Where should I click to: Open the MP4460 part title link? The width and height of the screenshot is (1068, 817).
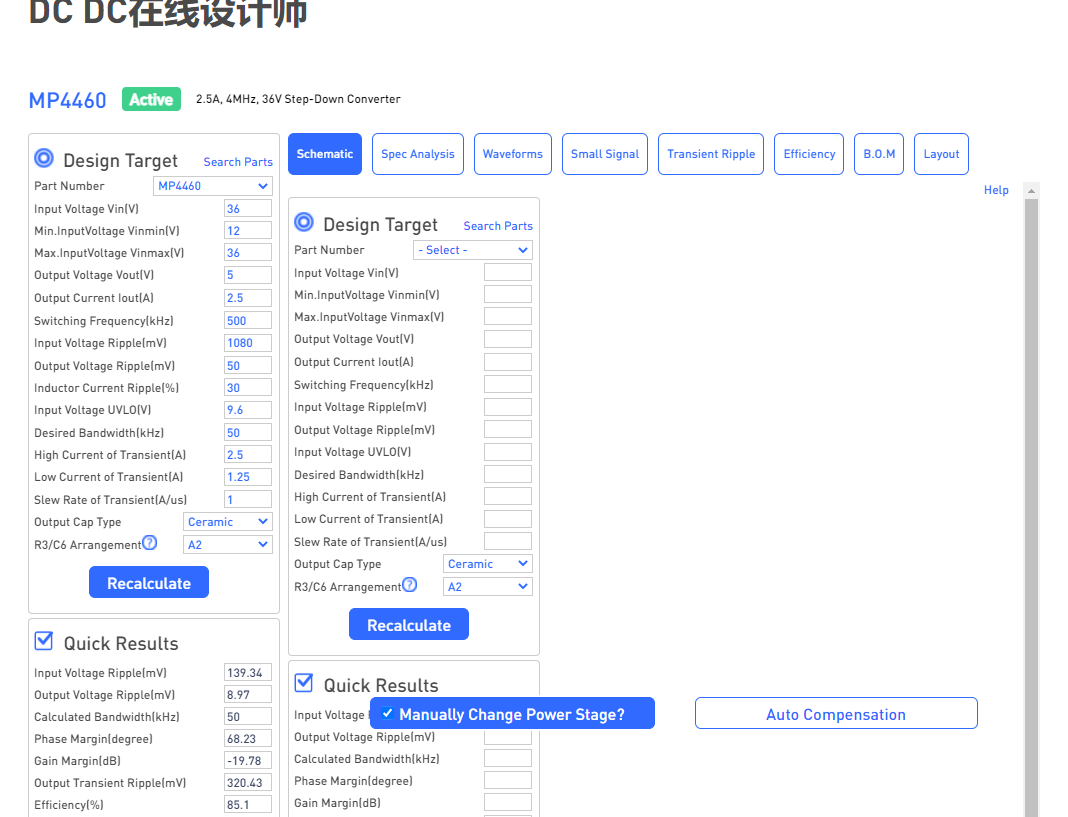click(67, 100)
